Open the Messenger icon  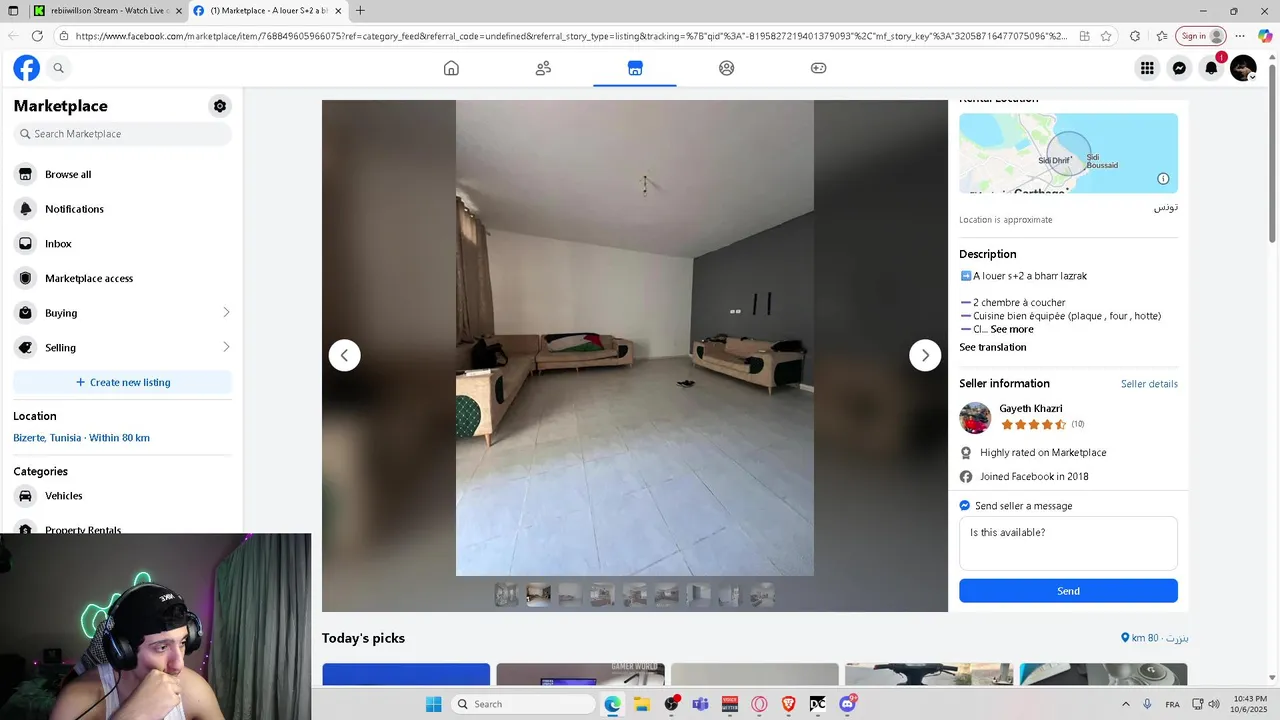coord(1179,68)
